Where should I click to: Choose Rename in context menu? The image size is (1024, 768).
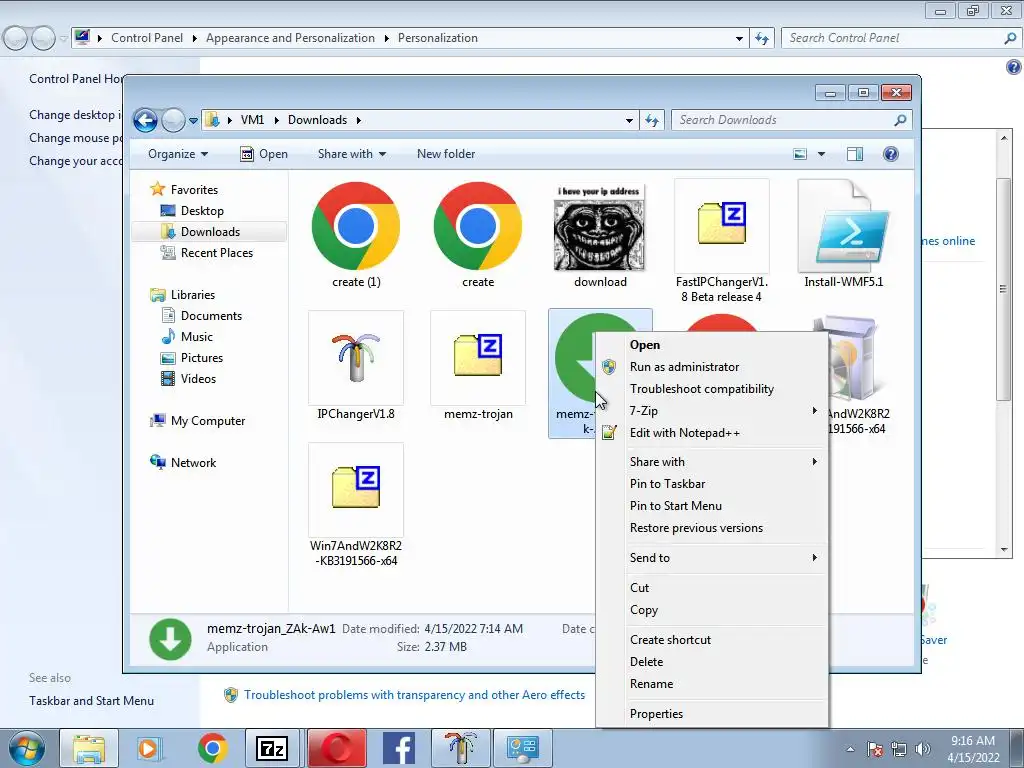(712, 684)
